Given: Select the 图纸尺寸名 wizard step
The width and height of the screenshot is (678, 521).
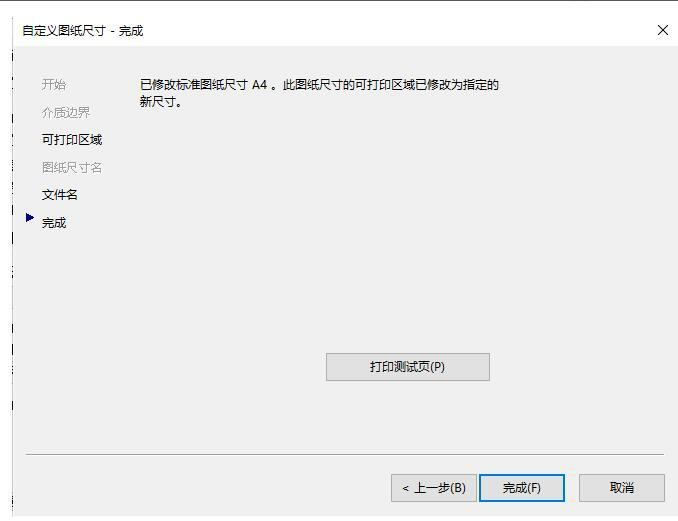Looking at the screenshot, I should (x=72, y=167).
